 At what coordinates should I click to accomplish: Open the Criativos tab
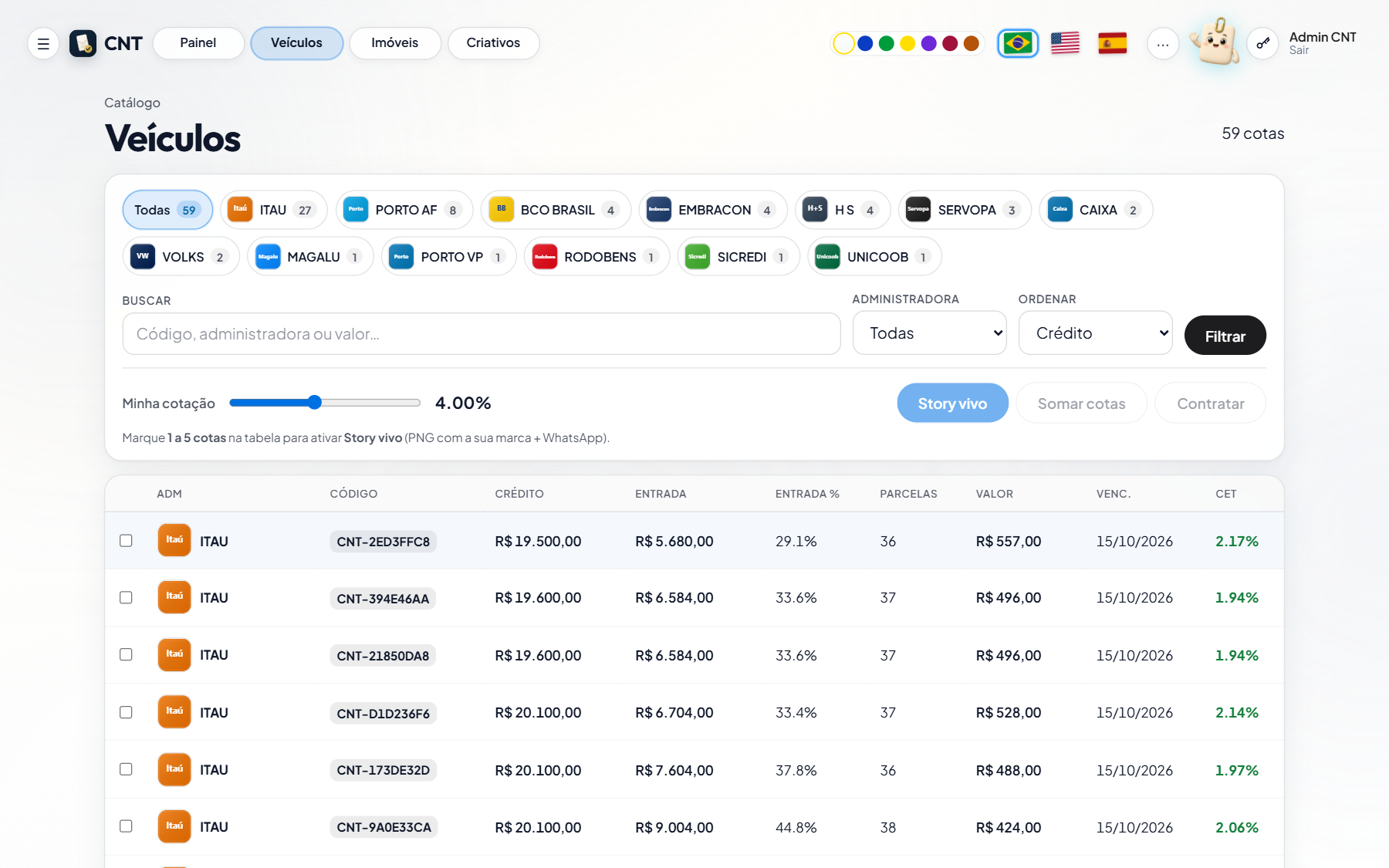pos(493,43)
